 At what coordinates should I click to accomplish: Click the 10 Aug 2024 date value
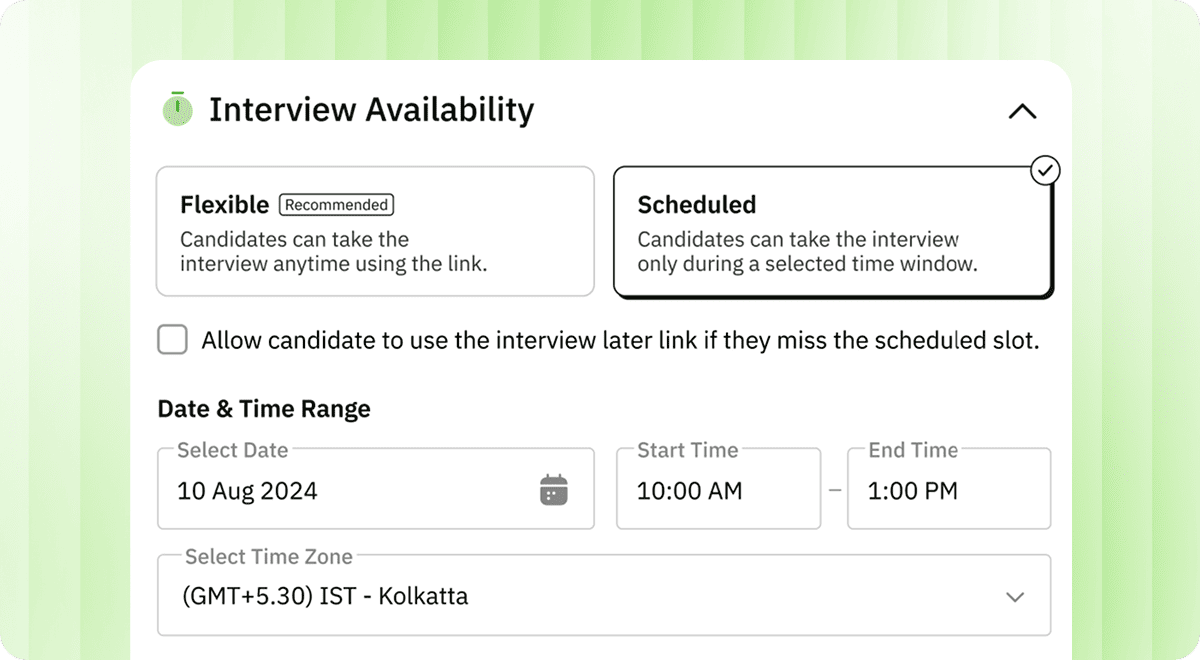[247, 491]
